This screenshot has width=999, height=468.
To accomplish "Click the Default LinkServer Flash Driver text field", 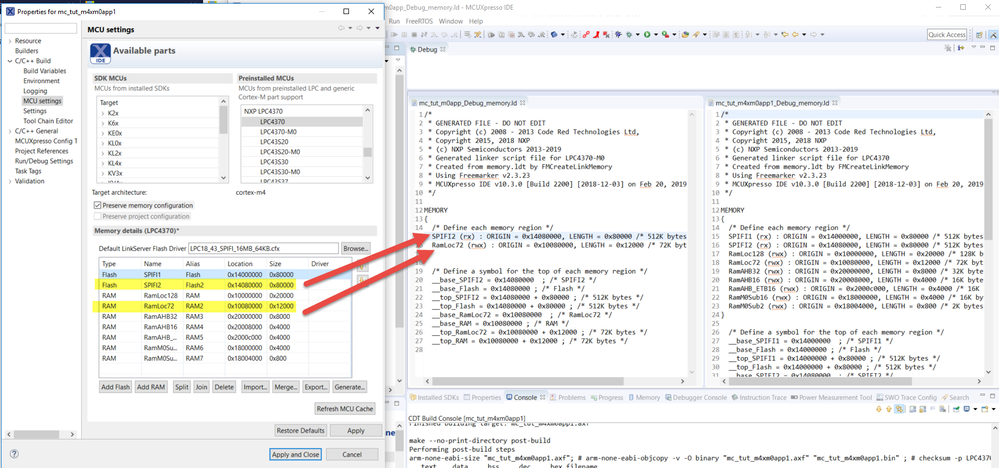I will click(x=263, y=248).
